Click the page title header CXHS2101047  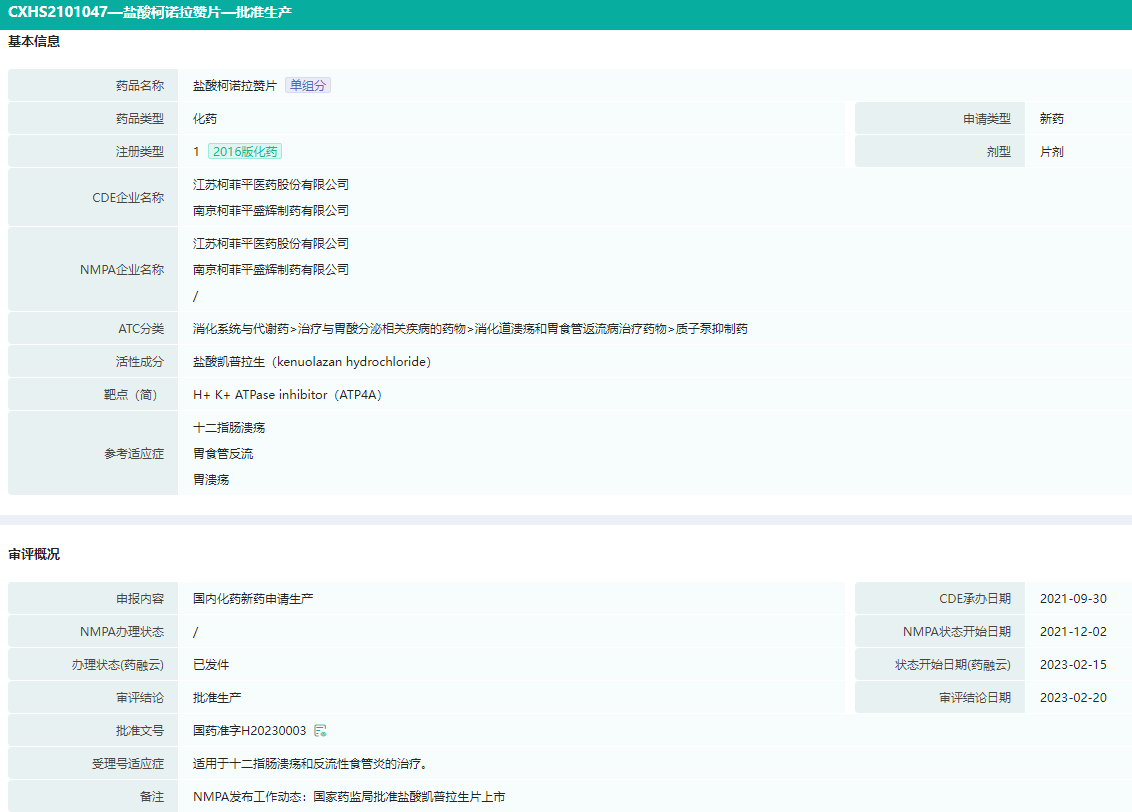click(x=150, y=14)
